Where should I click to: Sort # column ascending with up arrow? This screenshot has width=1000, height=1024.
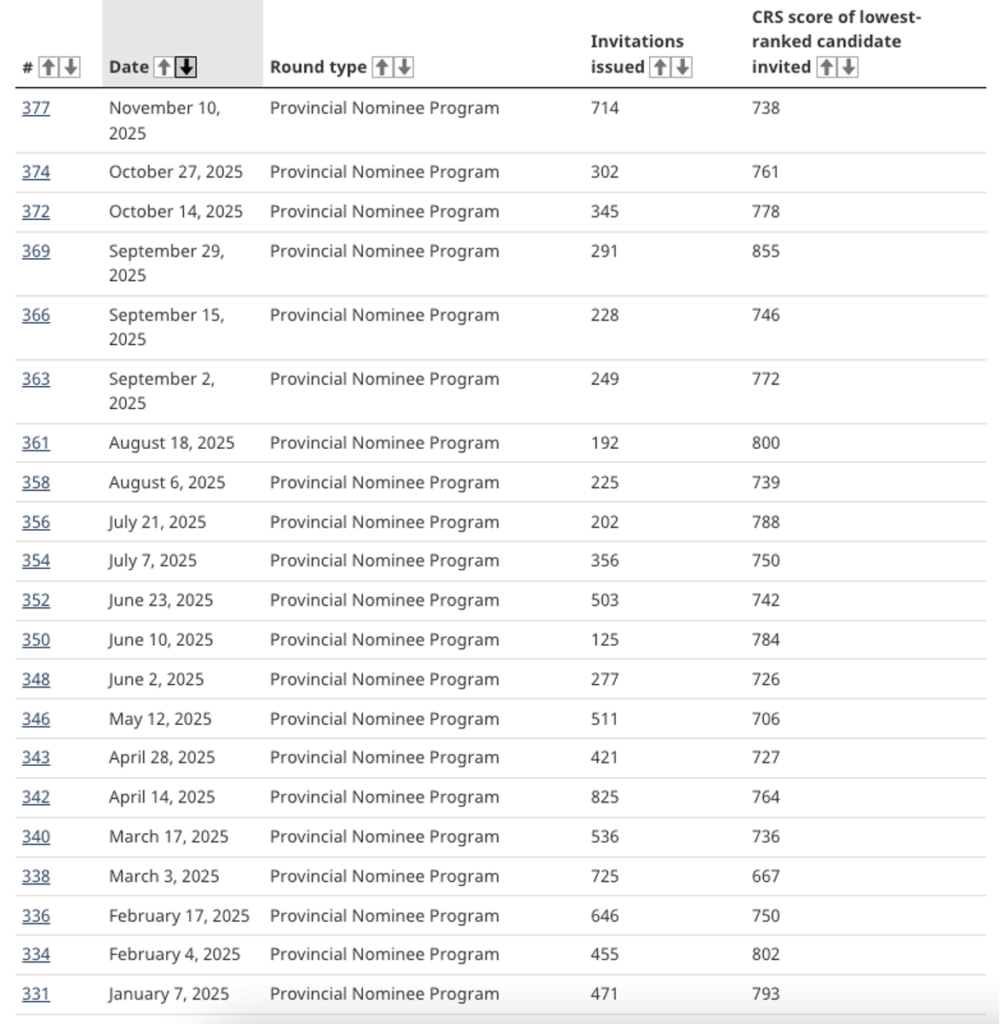[x=47, y=67]
